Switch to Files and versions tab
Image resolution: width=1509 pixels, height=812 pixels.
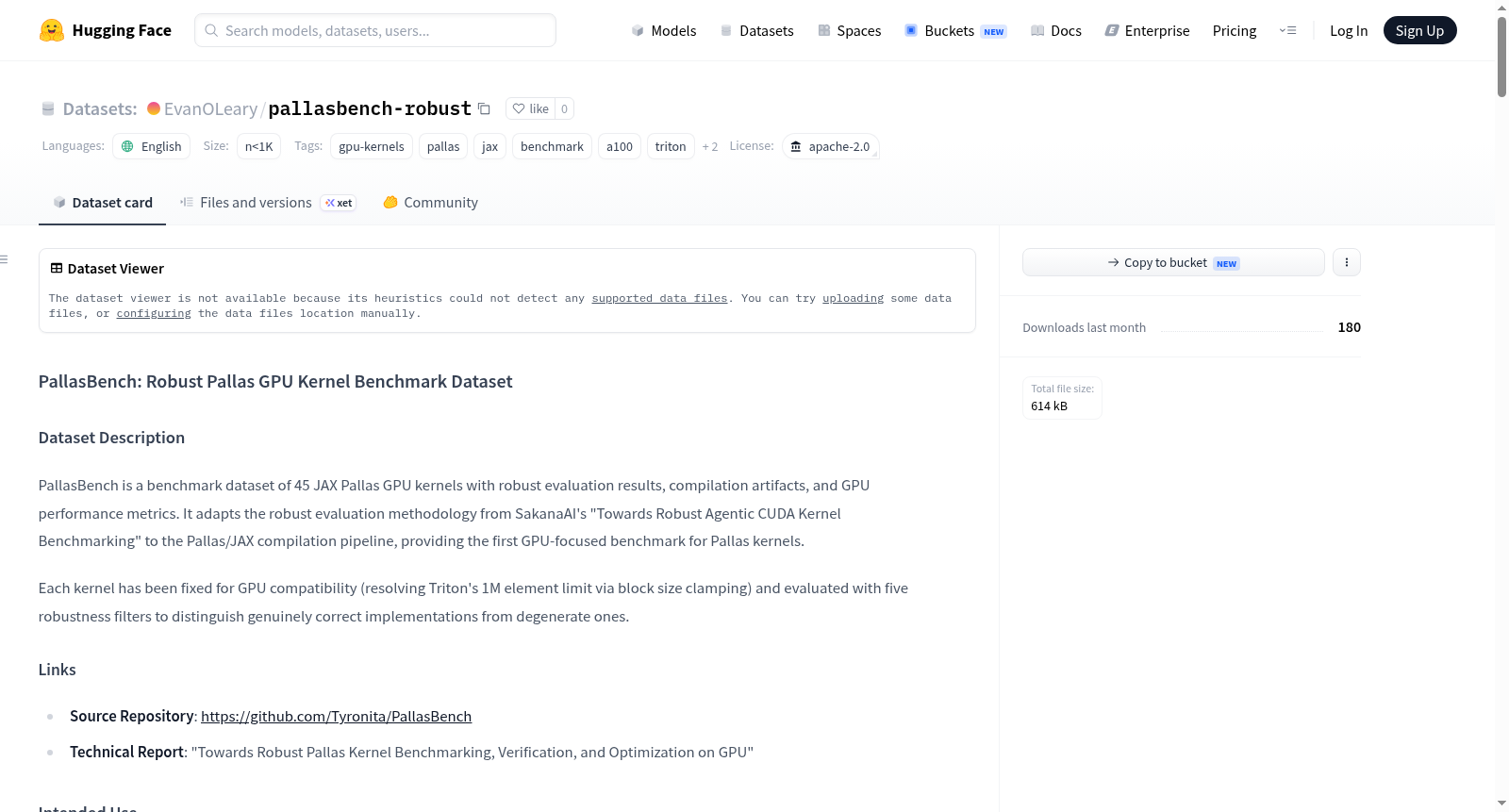coord(267,202)
